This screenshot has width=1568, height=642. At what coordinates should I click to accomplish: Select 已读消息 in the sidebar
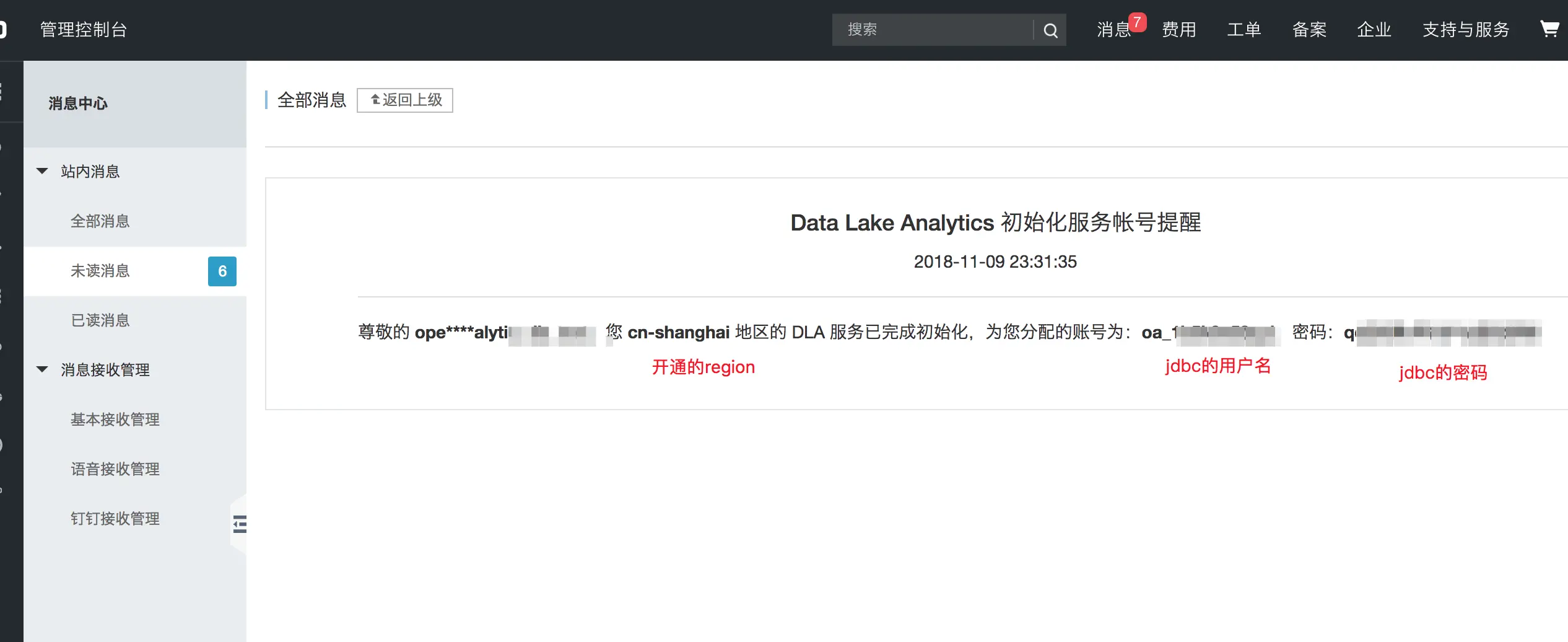click(x=100, y=320)
